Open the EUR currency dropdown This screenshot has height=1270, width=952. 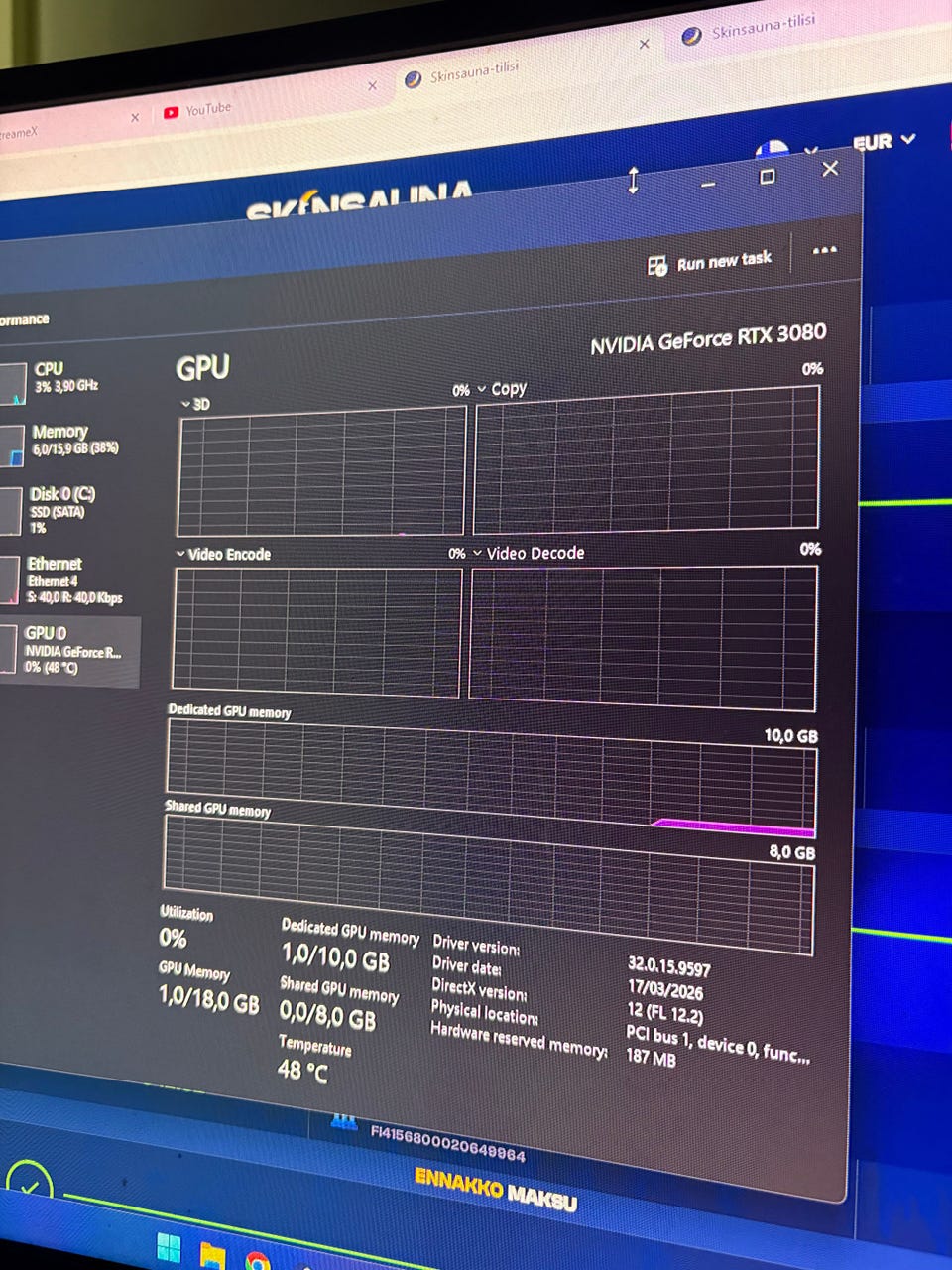click(x=883, y=142)
